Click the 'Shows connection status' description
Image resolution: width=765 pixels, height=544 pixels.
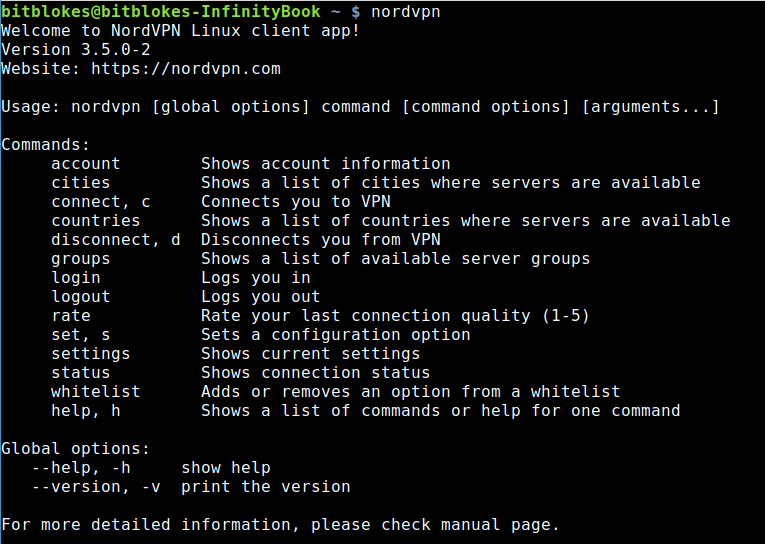pos(316,373)
